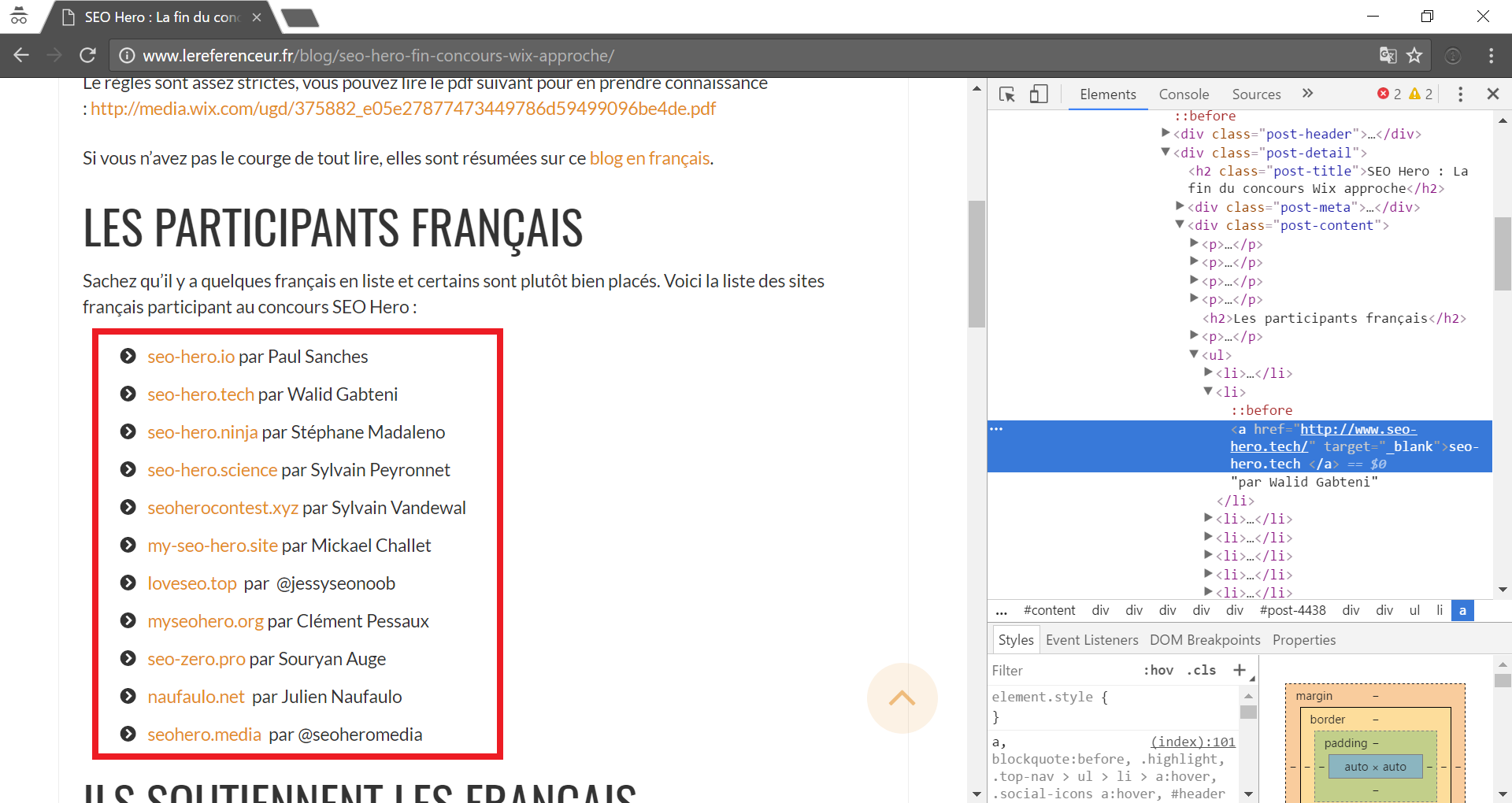Click the breadcrumb ellipsis in DevTools
This screenshot has height=803, width=1512.
point(1002,611)
